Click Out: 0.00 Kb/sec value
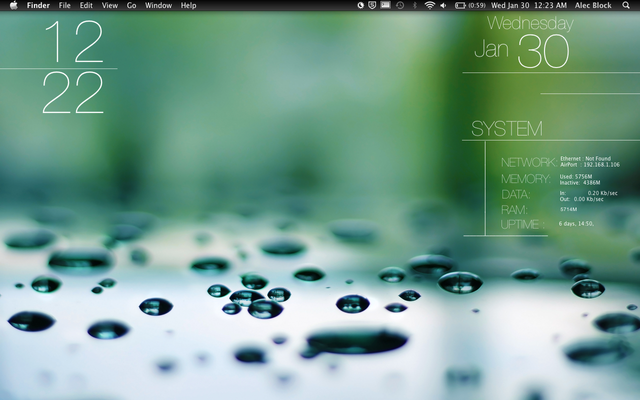Image resolution: width=640 pixels, height=400 pixels. (581, 199)
